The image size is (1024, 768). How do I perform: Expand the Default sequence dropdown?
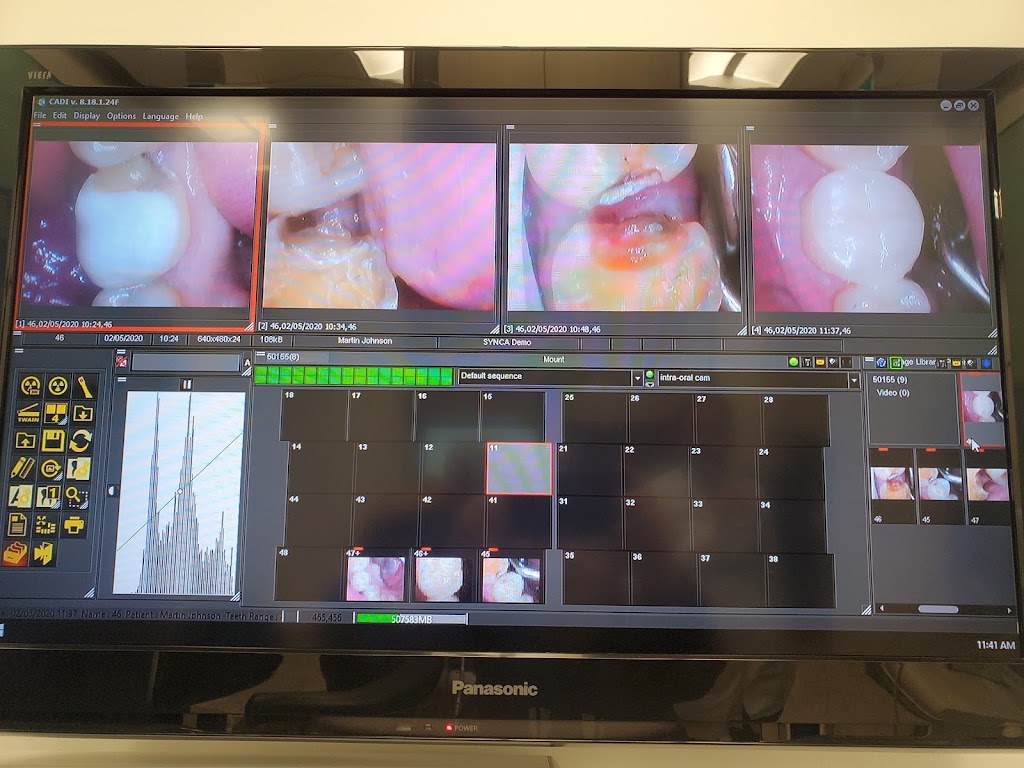[x=637, y=377]
